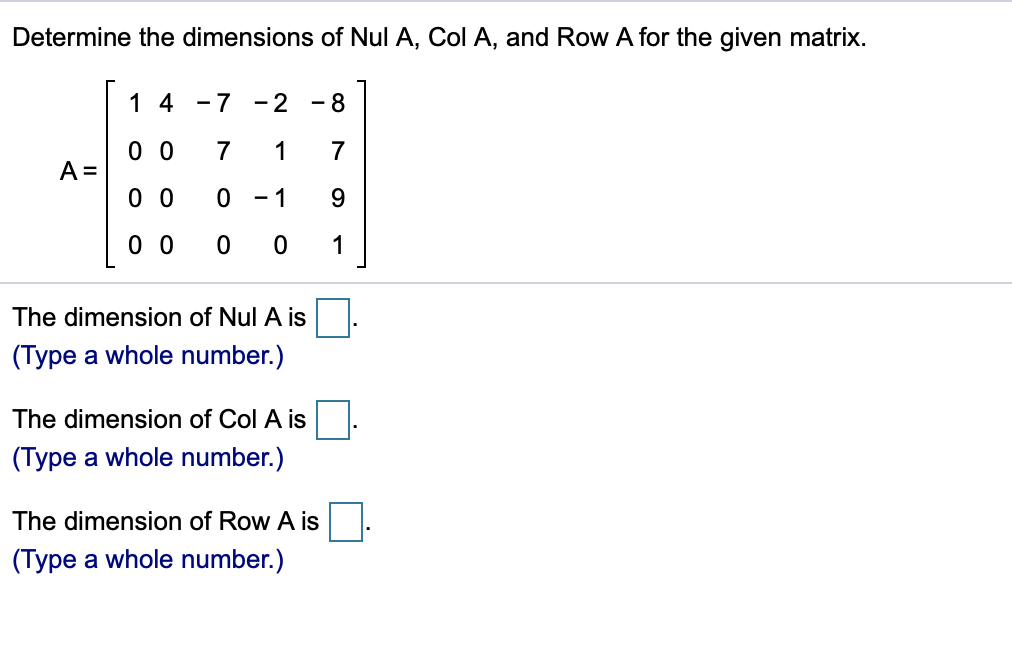Image resolution: width=1012 pixels, height=668 pixels.
Task: Click the matrix entry 7 in row two
Action: click(x=222, y=151)
